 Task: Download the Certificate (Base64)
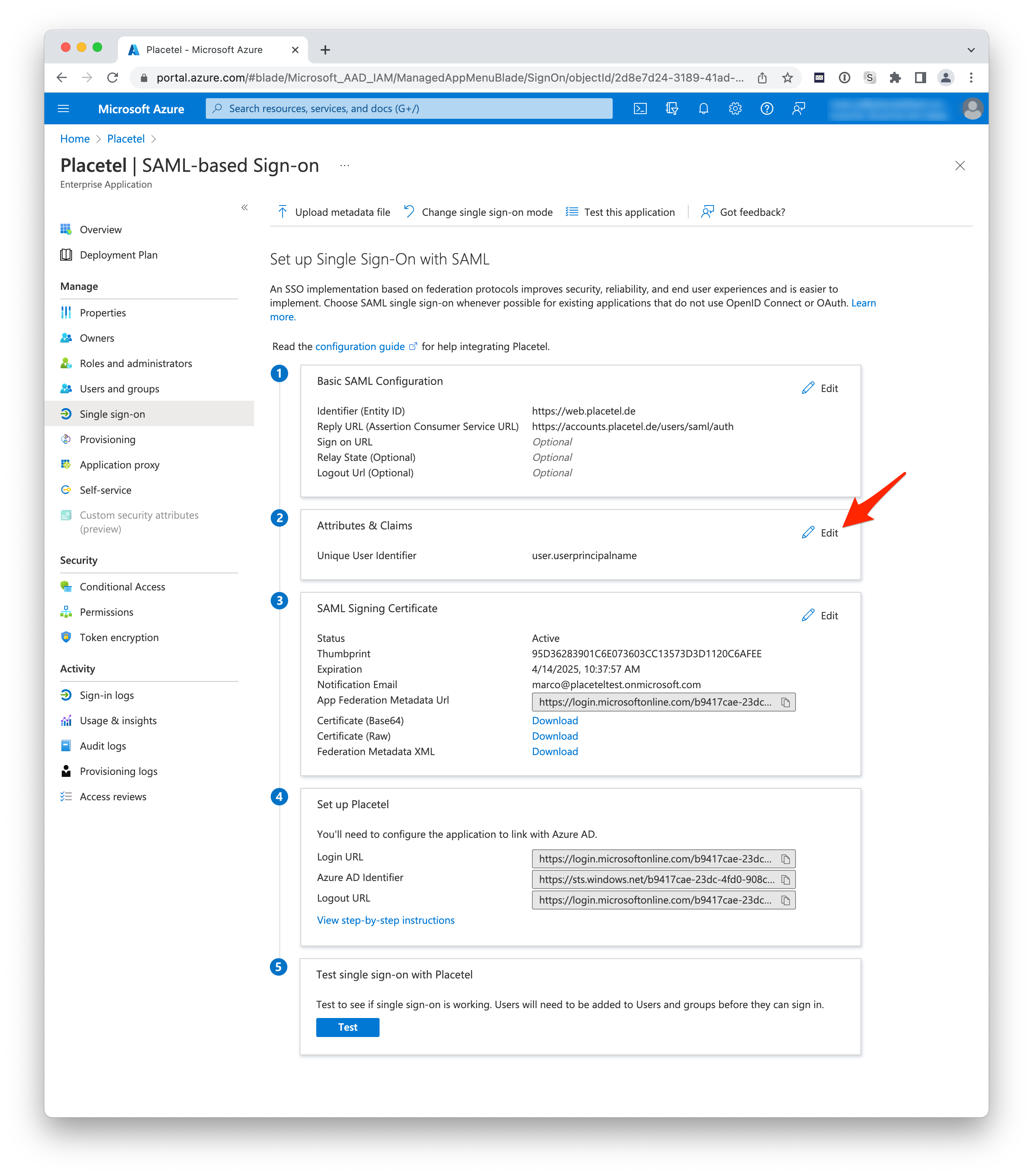click(554, 720)
